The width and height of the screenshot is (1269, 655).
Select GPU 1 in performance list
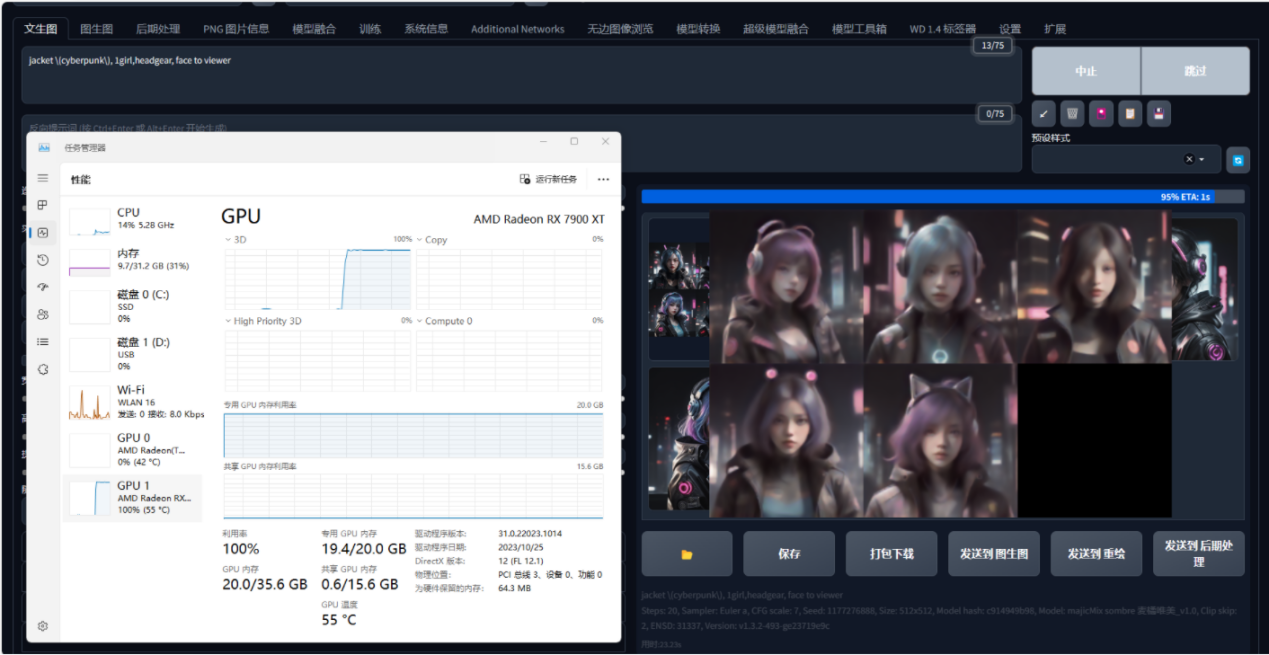tap(132, 497)
